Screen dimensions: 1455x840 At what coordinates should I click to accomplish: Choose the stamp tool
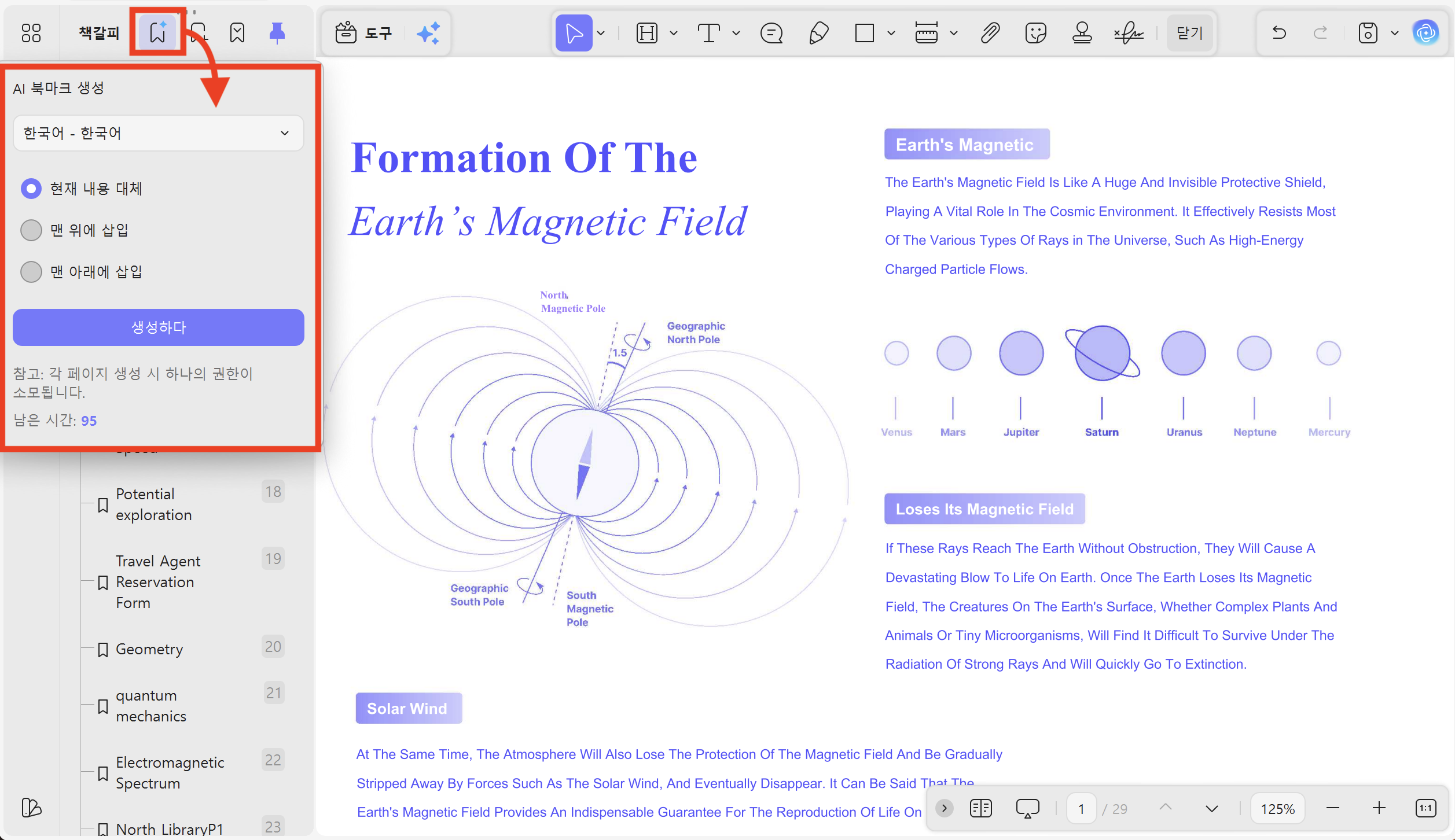[x=1082, y=33]
